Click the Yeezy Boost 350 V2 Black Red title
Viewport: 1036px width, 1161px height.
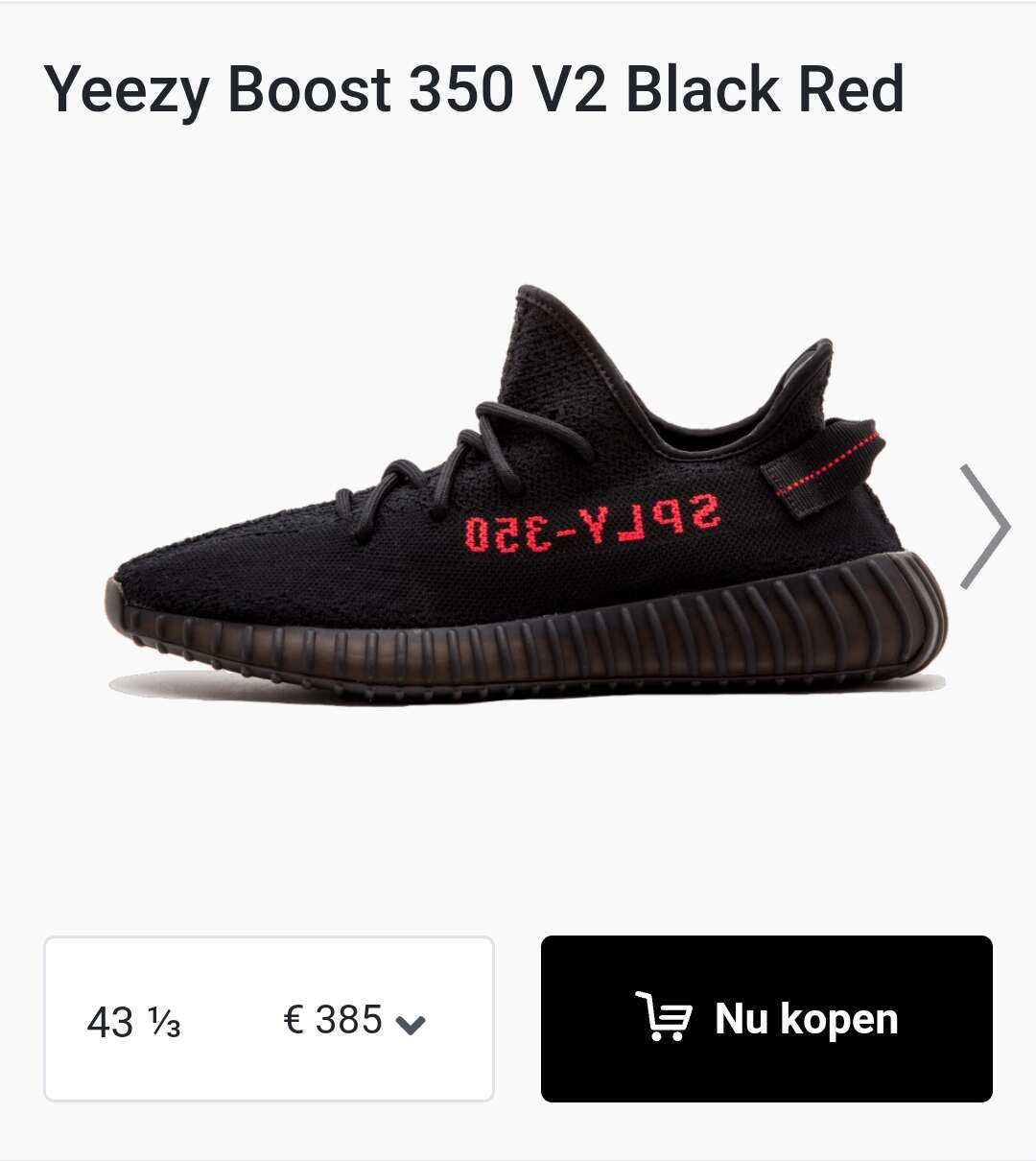474,91
